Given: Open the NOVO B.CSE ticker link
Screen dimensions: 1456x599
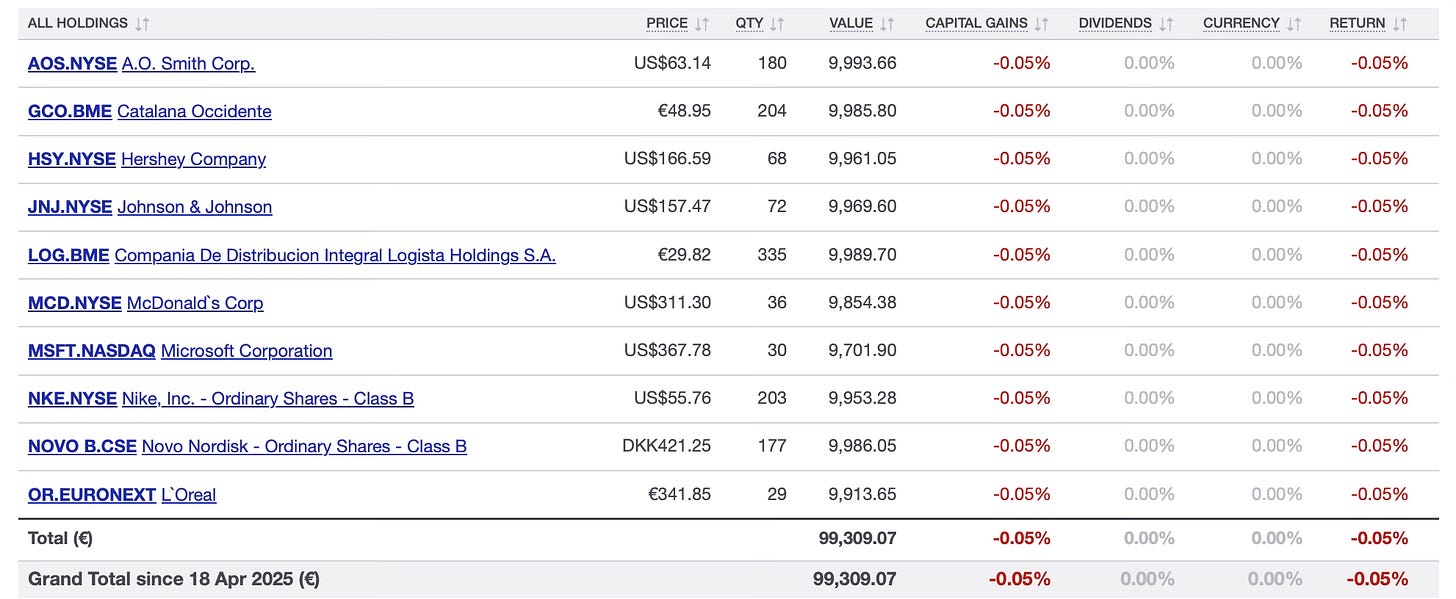Looking at the screenshot, I should coord(82,447).
